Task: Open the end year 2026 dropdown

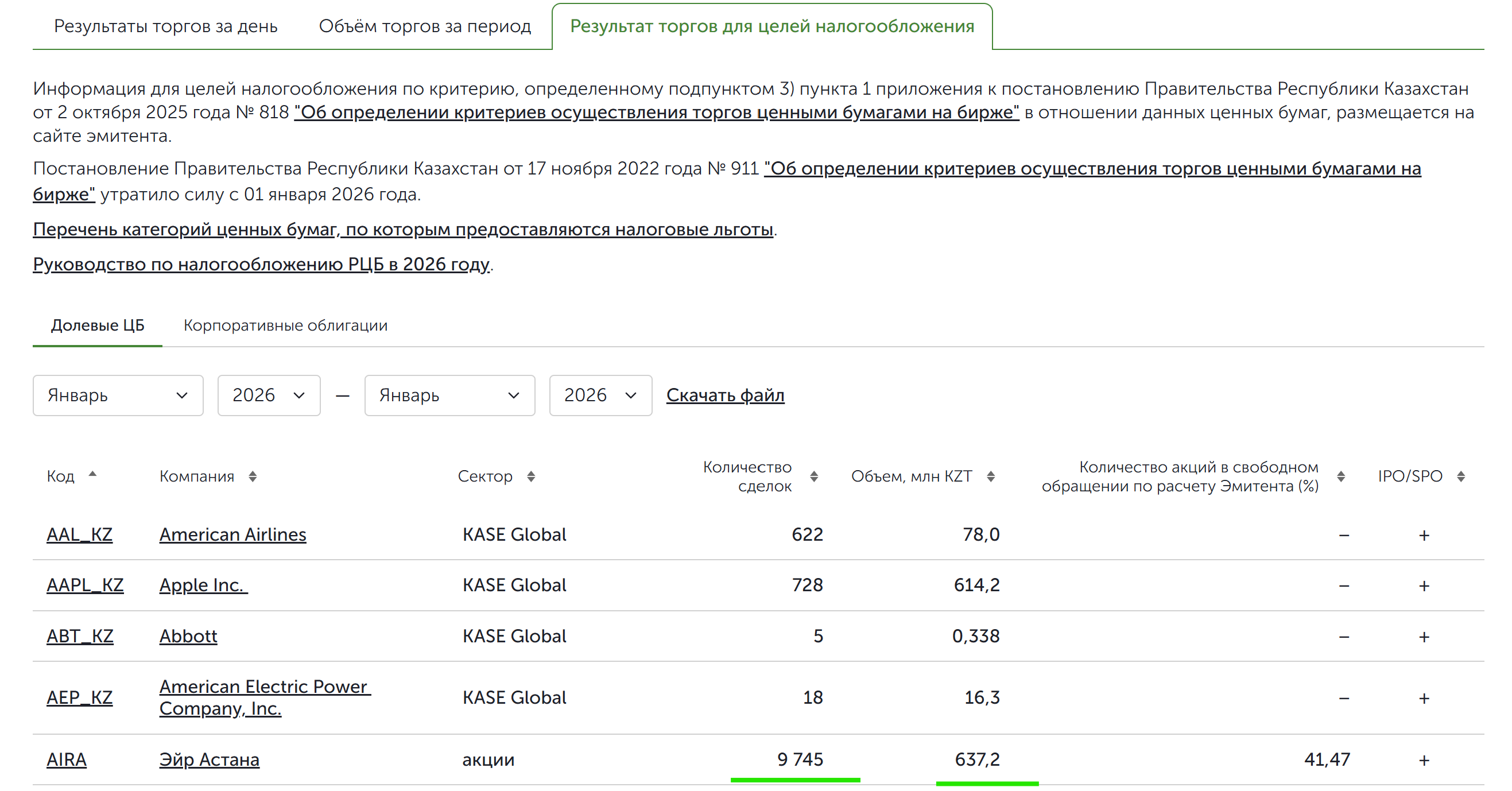Action: click(x=600, y=395)
